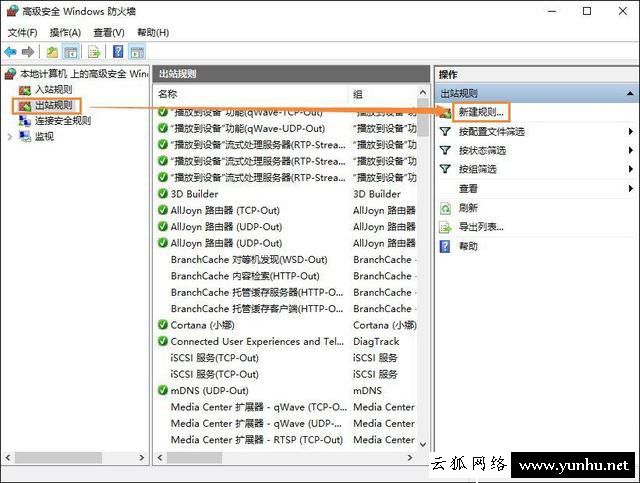Image resolution: width=640 pixels, height=483 pixels.
Task: Click the green check icon for mDNS (UDP-Out)
Action: click(163, 390)
